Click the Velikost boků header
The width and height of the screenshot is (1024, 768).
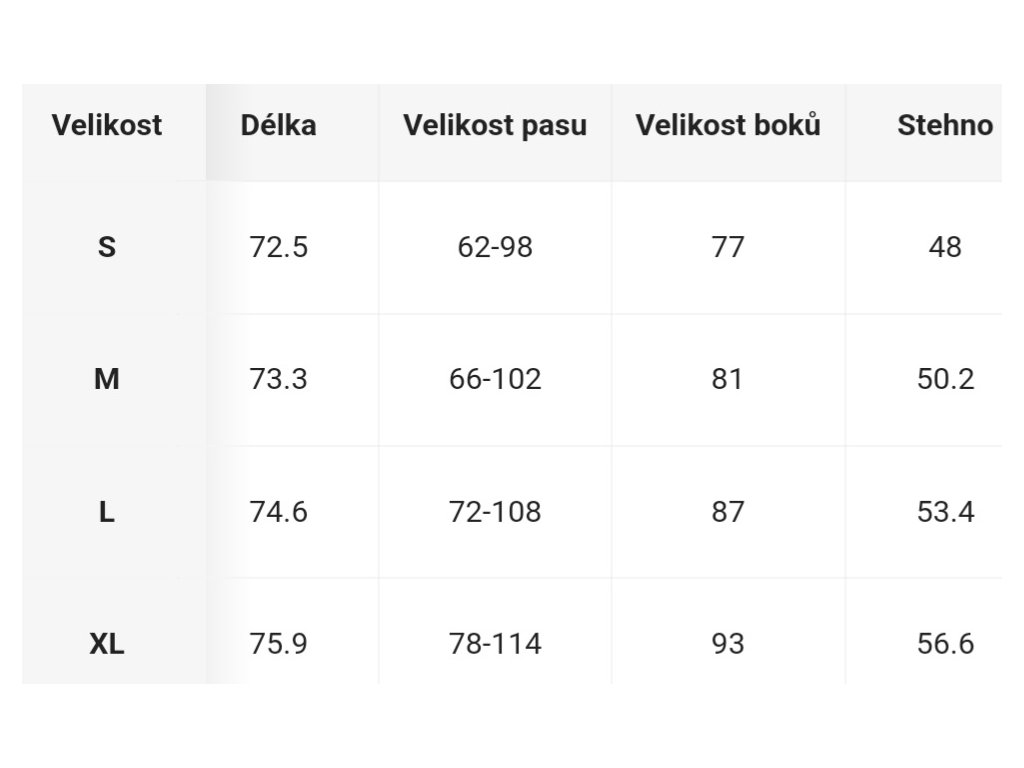click(728, 125)
